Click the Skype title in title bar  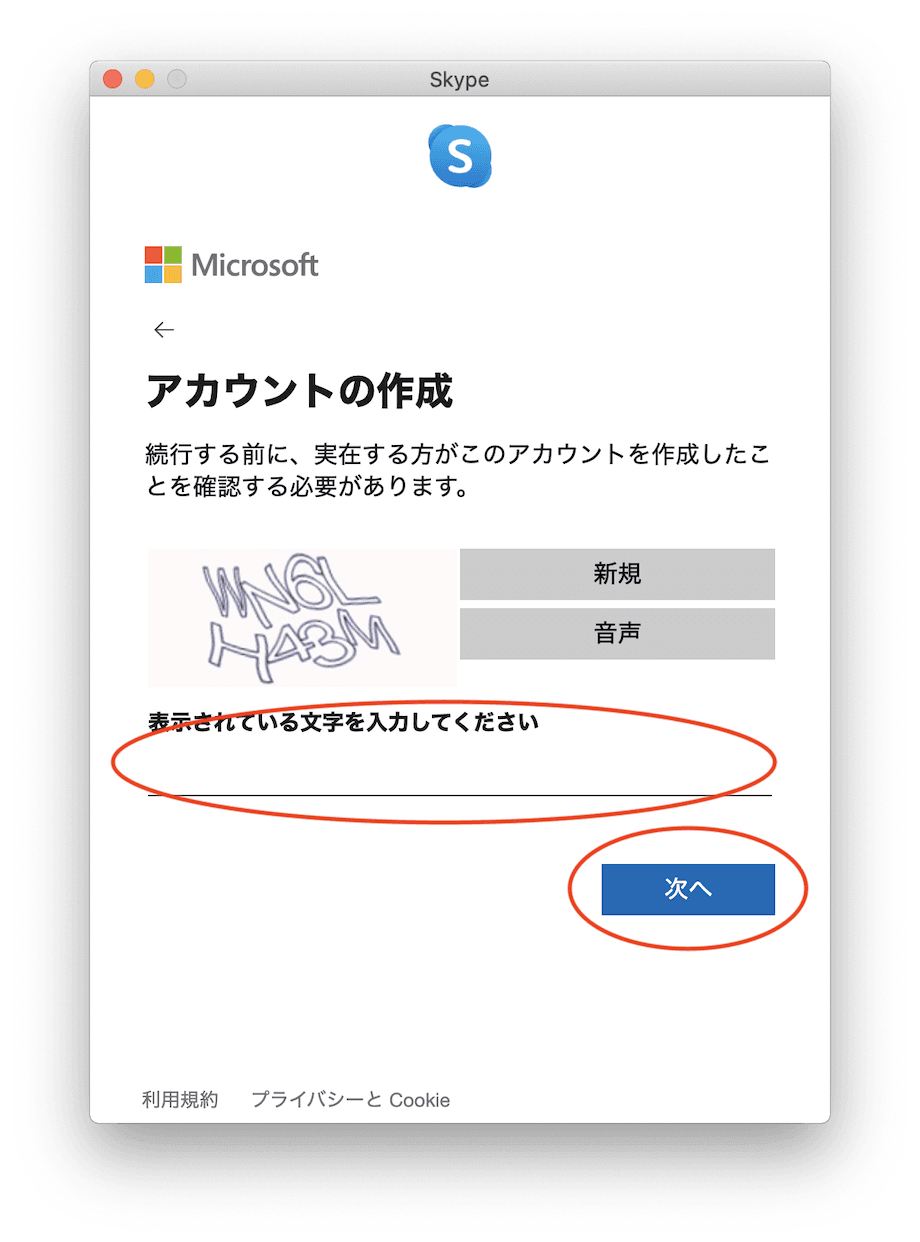click(460, 79)
